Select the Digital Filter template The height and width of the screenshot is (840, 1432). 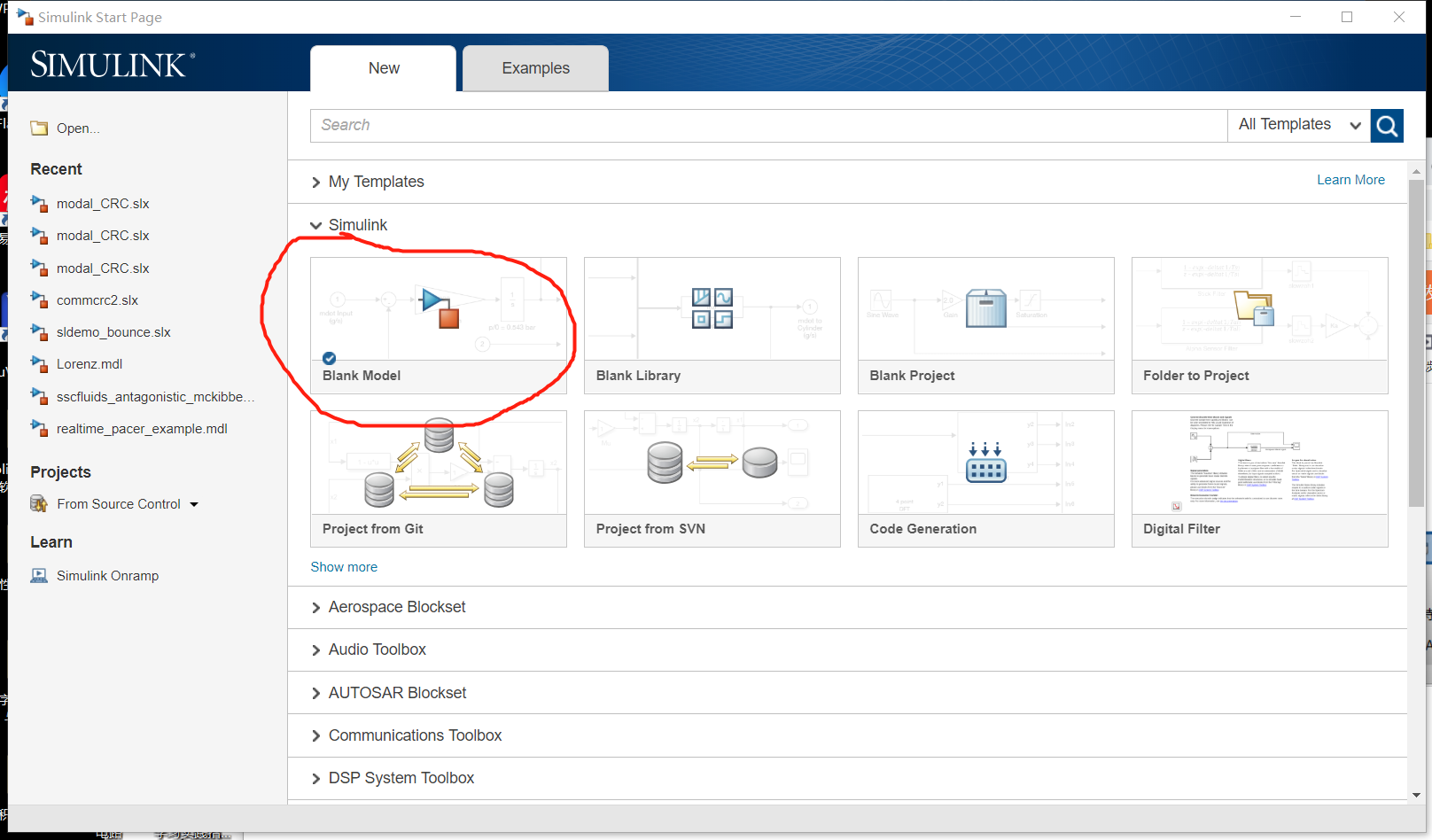1260,478
